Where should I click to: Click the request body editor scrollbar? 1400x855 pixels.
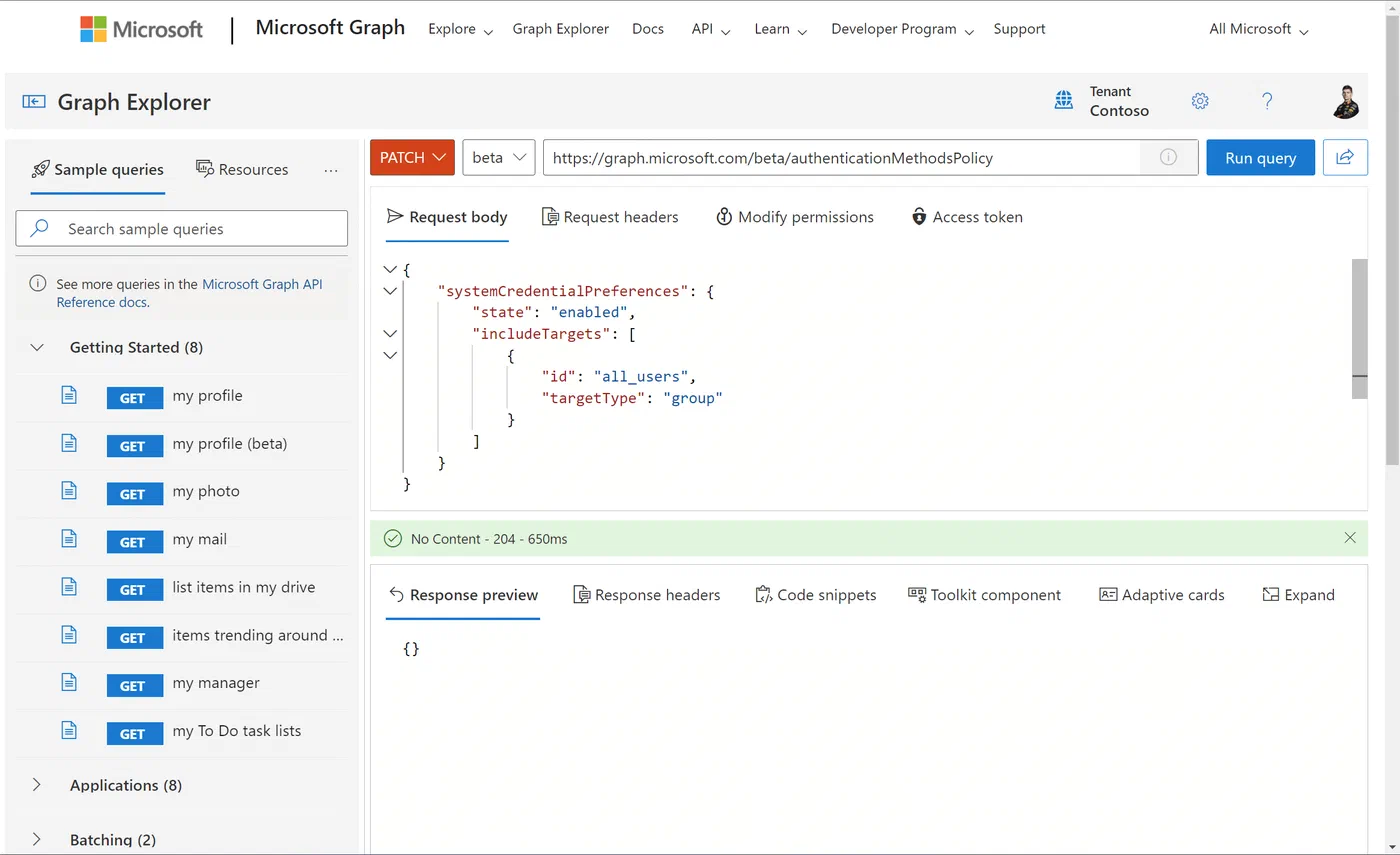pos(1359,329)
